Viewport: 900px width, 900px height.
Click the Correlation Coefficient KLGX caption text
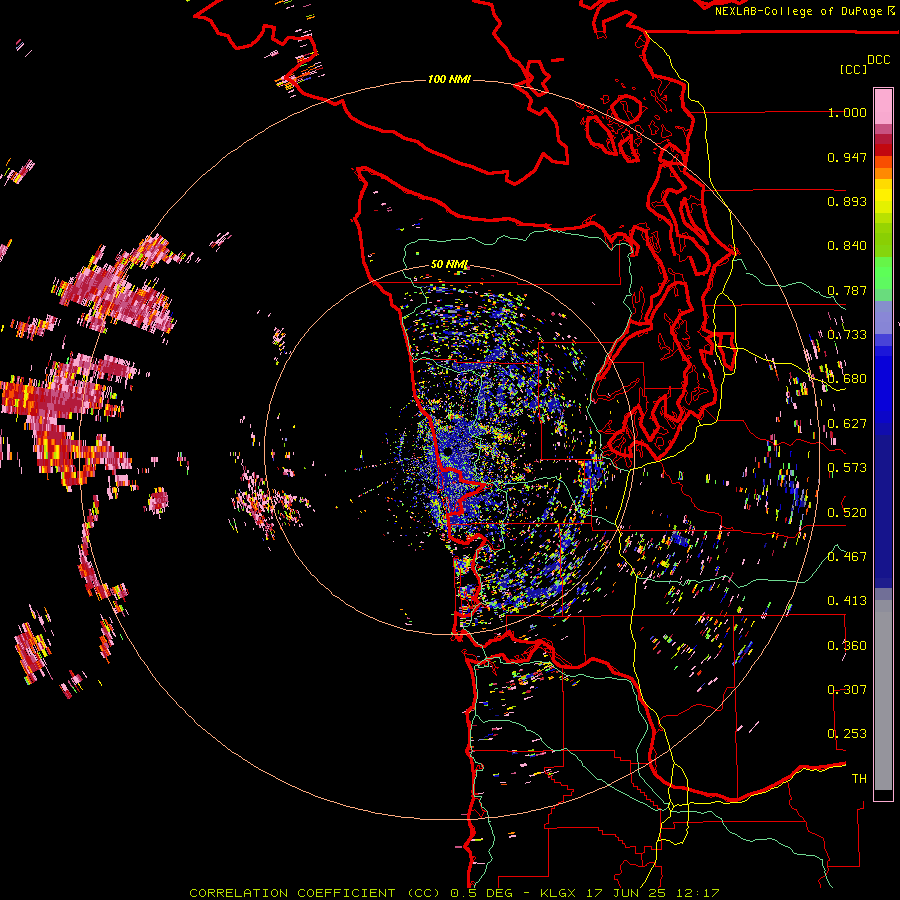(454, 893)
